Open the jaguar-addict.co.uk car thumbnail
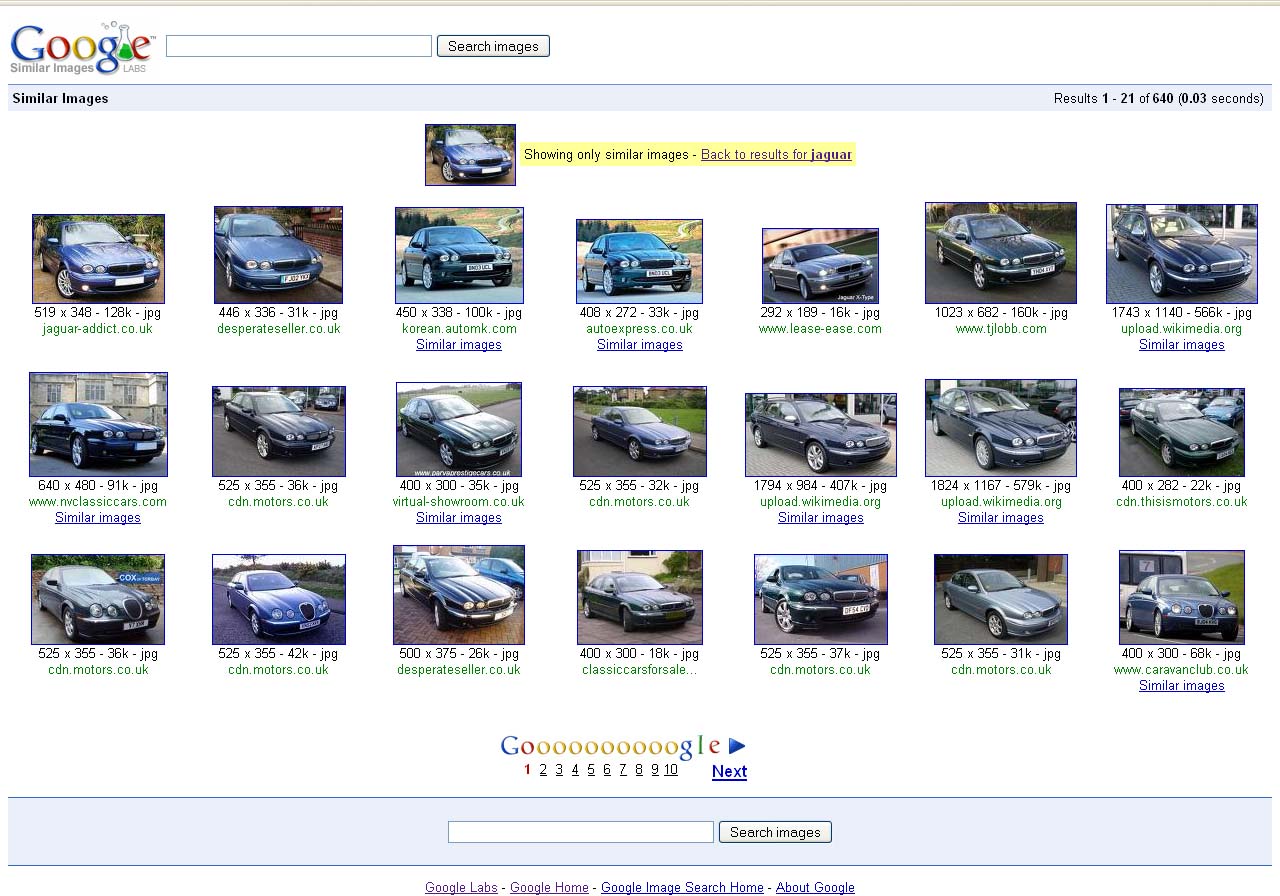 [x=98, y=259]
